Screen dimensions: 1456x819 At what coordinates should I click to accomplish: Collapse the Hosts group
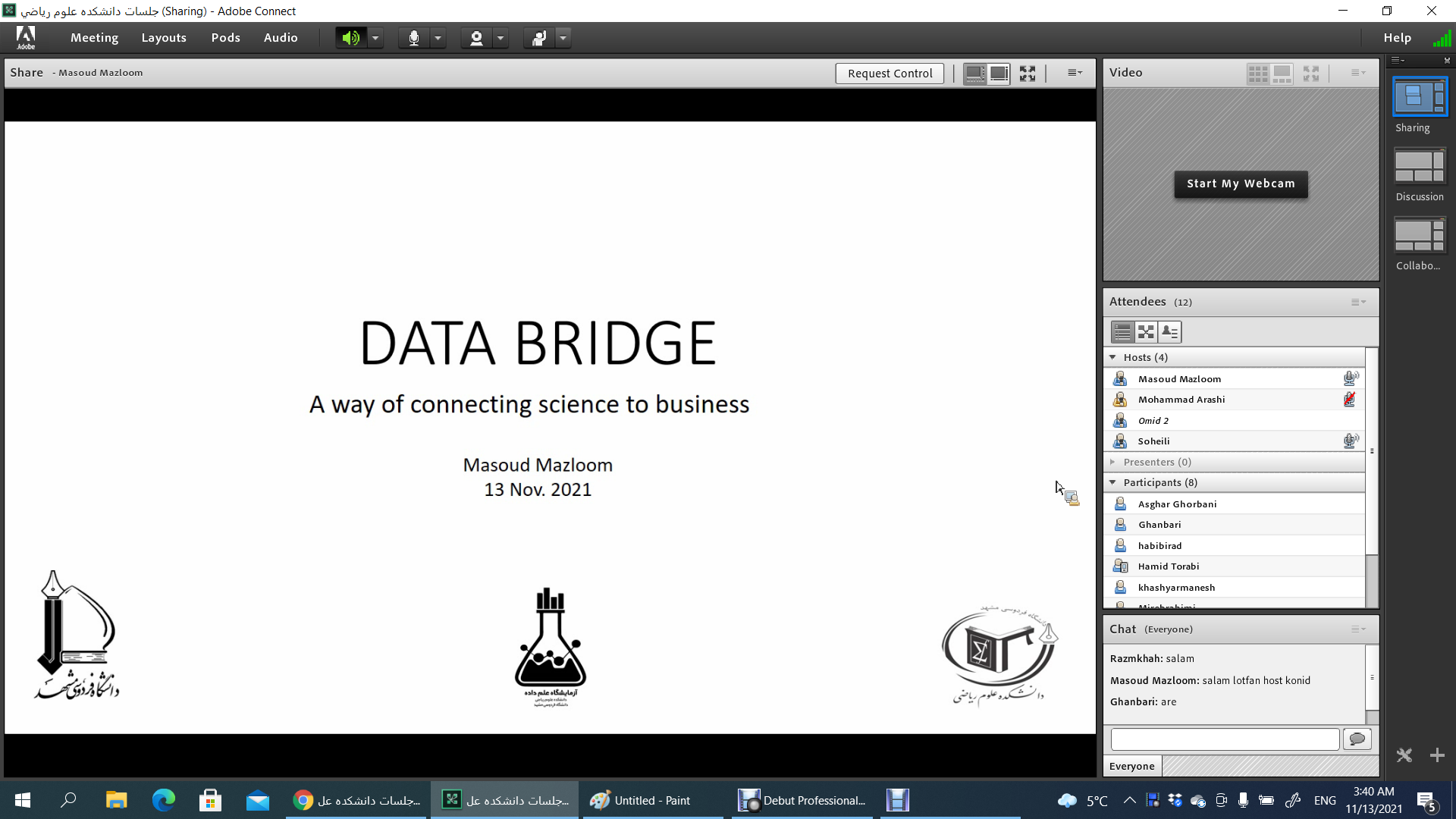pyautogui.click(x=1112, y=357)
